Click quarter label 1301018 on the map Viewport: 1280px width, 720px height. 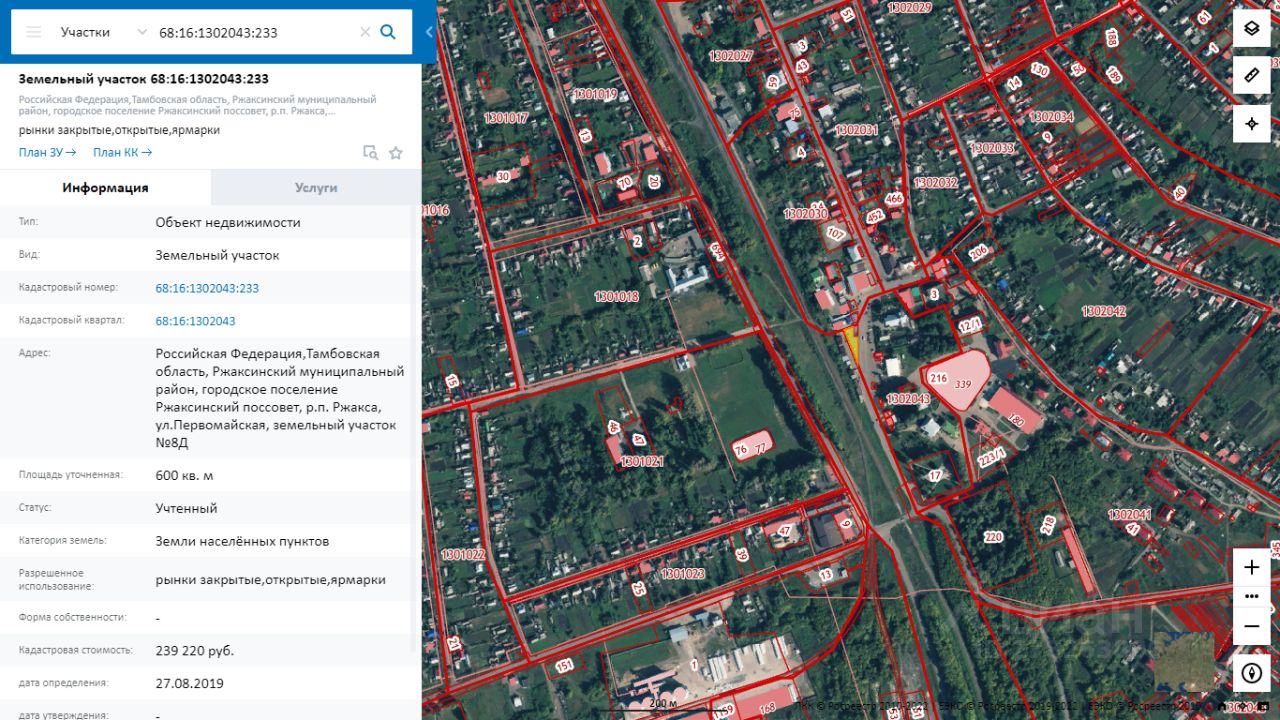(x=616, y=296)
